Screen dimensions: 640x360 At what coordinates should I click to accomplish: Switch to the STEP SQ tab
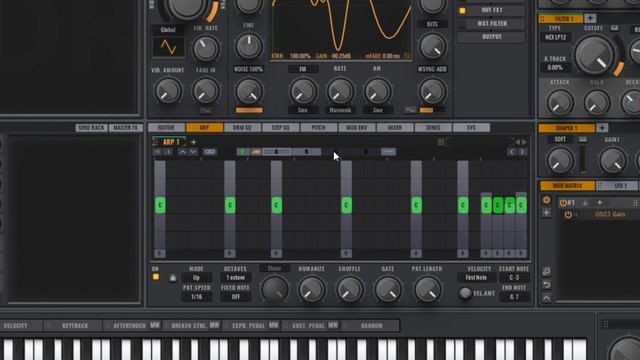tap(280, 128)
